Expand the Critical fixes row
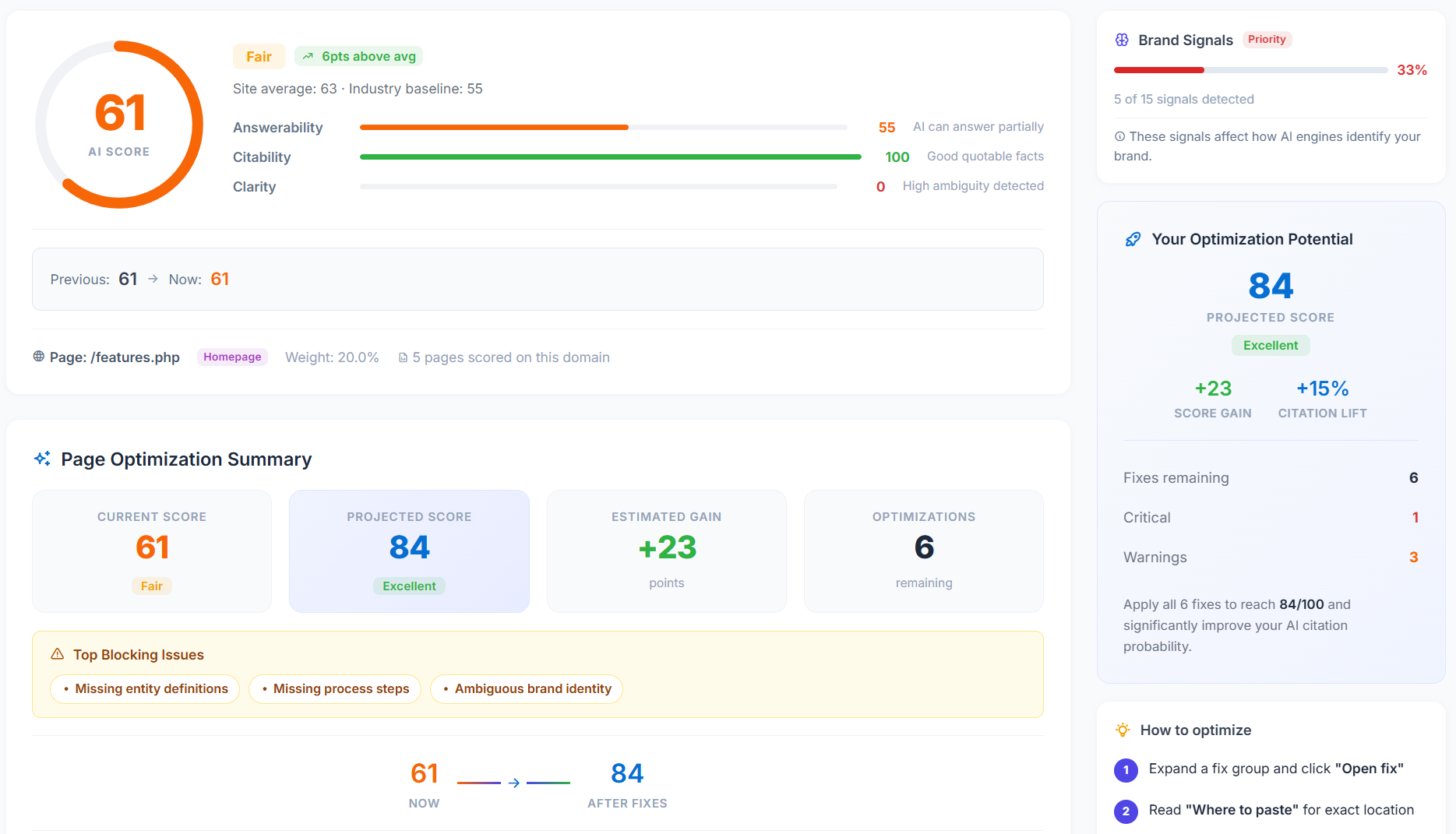The width and height of the screenshot is (1456, 834). click(x=1270, y=517)
